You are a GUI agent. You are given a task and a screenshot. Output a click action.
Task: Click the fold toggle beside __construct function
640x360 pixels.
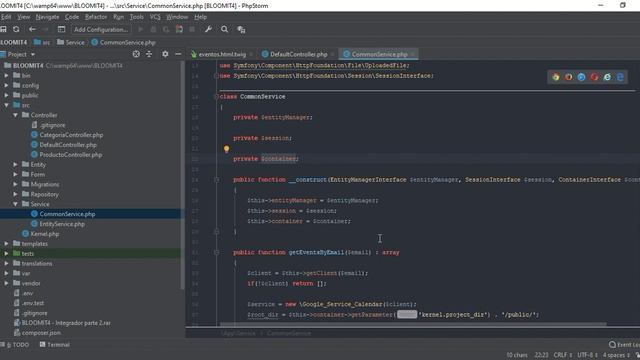click(216, 180)
